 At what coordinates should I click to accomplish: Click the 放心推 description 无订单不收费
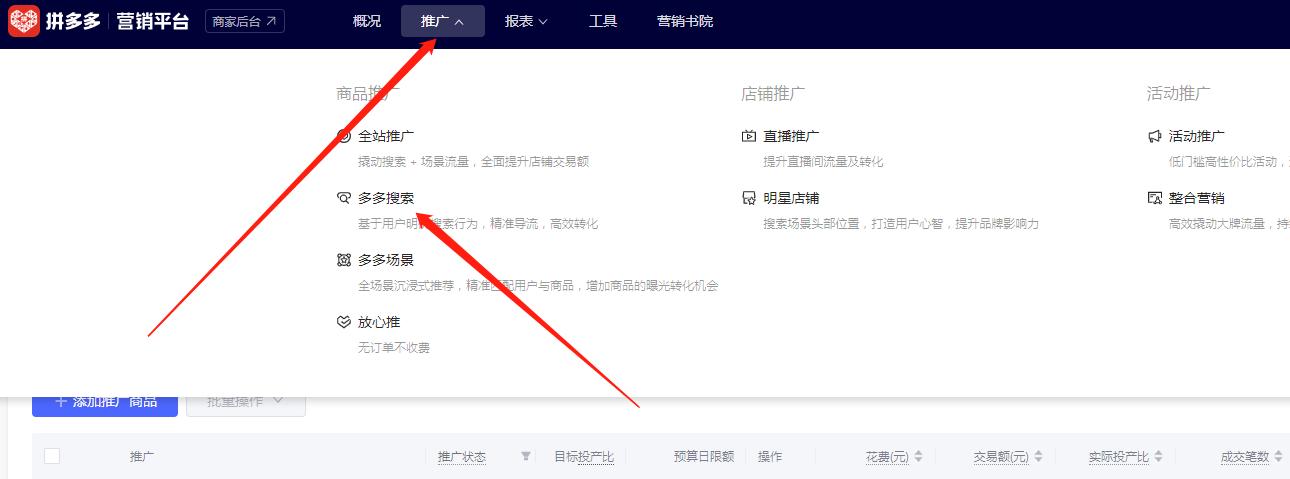pos(394,348)
